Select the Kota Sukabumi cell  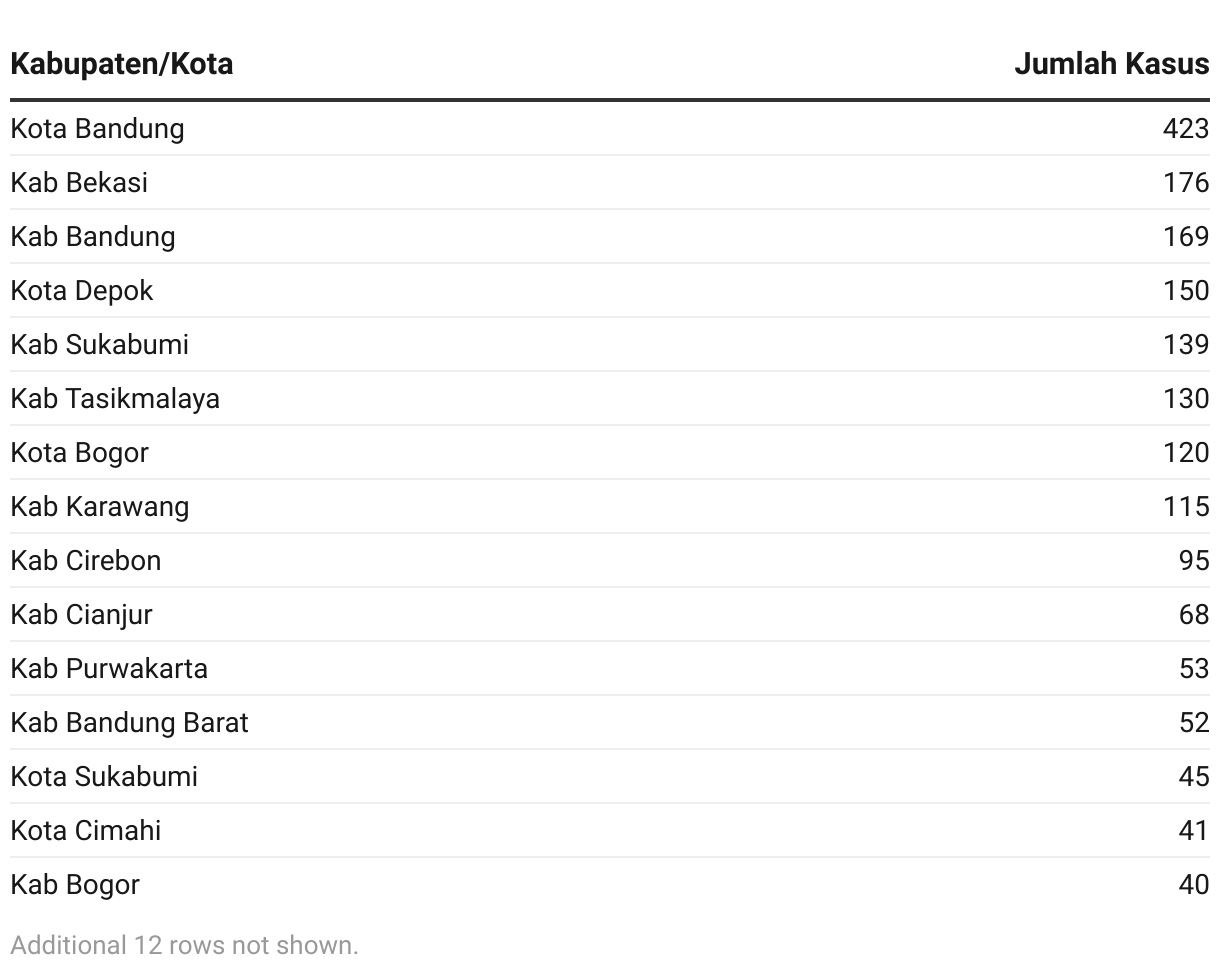104,777
